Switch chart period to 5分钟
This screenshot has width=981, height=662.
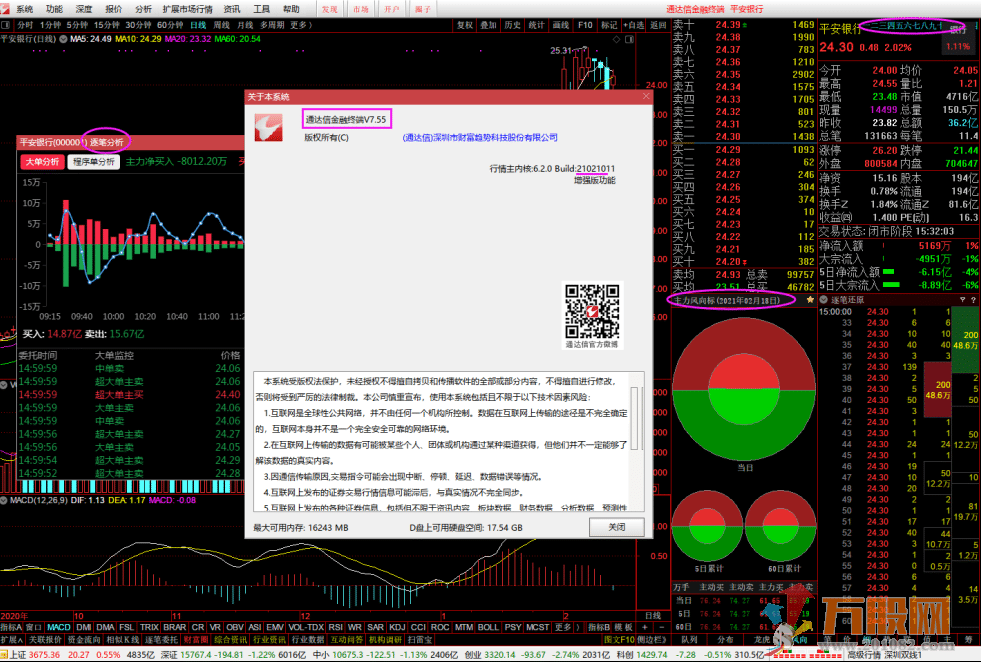point(77,25)
